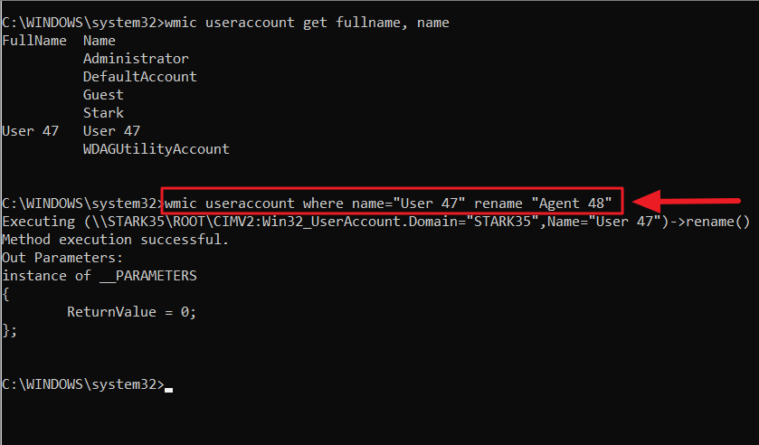Screen dimensions: 759x445
Task: Click the 'ReturnValue = 0;' line
Action: (131, 311)
